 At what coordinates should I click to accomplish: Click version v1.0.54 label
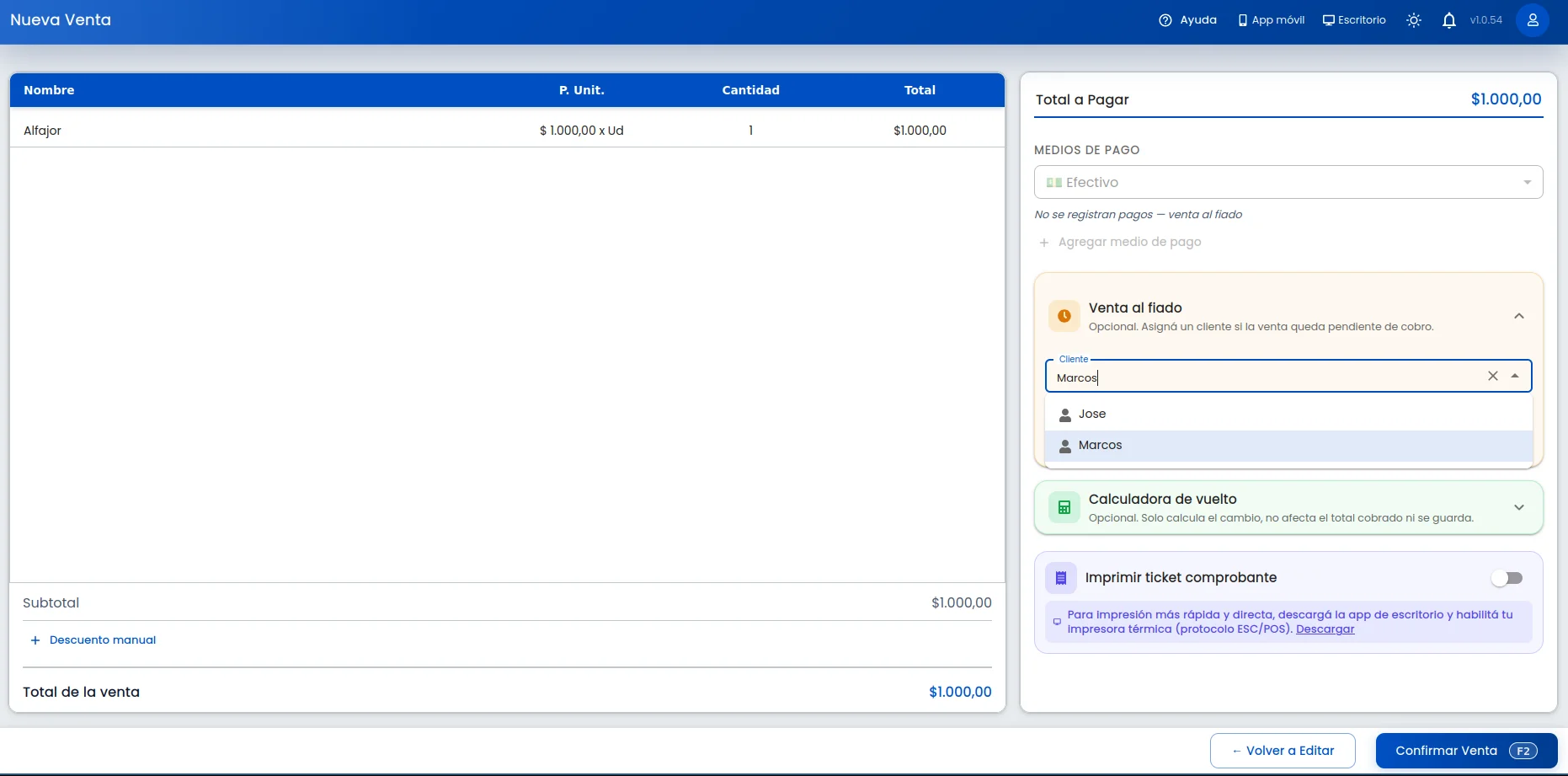click(1485, 20)
